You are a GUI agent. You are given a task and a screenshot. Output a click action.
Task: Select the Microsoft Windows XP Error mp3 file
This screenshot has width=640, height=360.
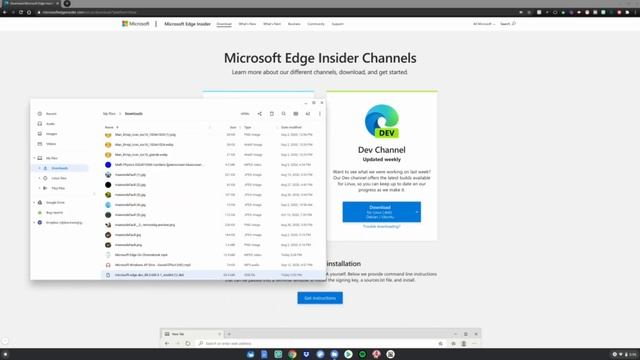[x=213, y=265]
